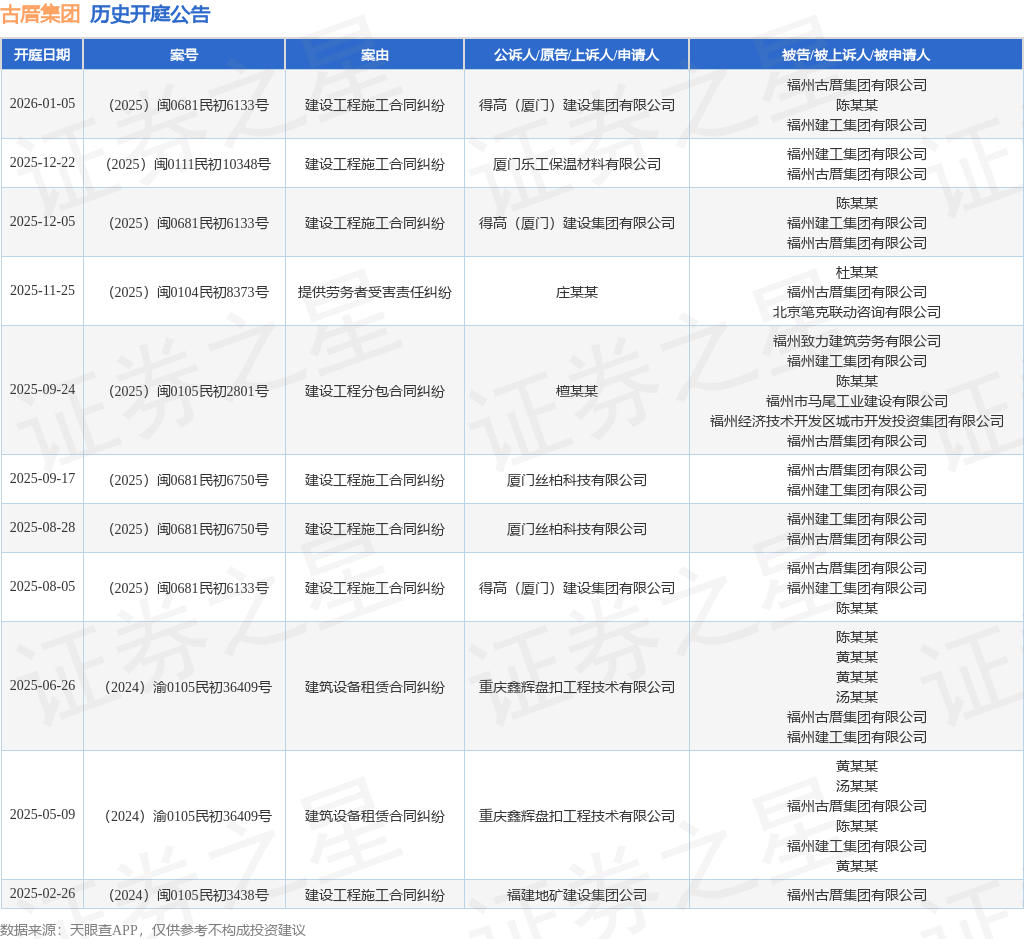
Task: Click the date 2025-05-09
Action: pyautogui.click(x=42, y=814)
